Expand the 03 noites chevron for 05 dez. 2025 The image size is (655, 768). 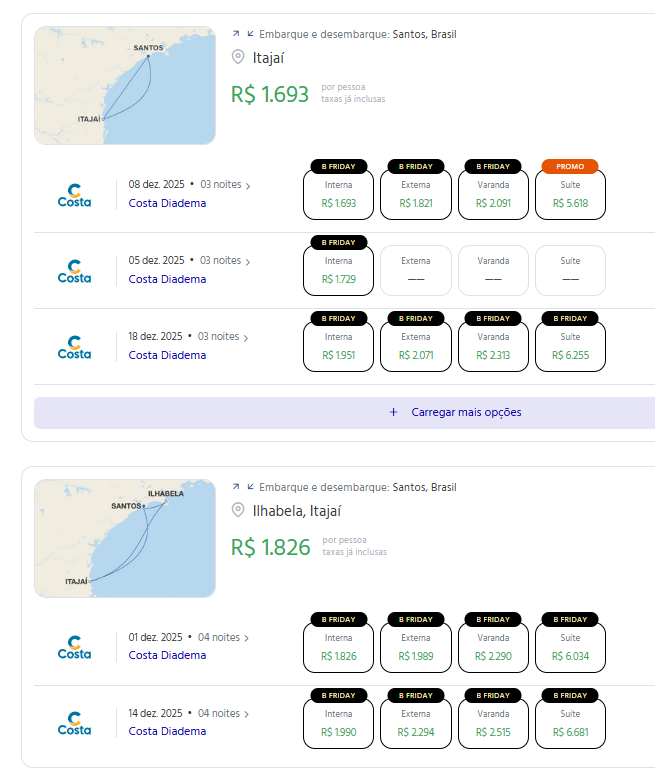248,261
